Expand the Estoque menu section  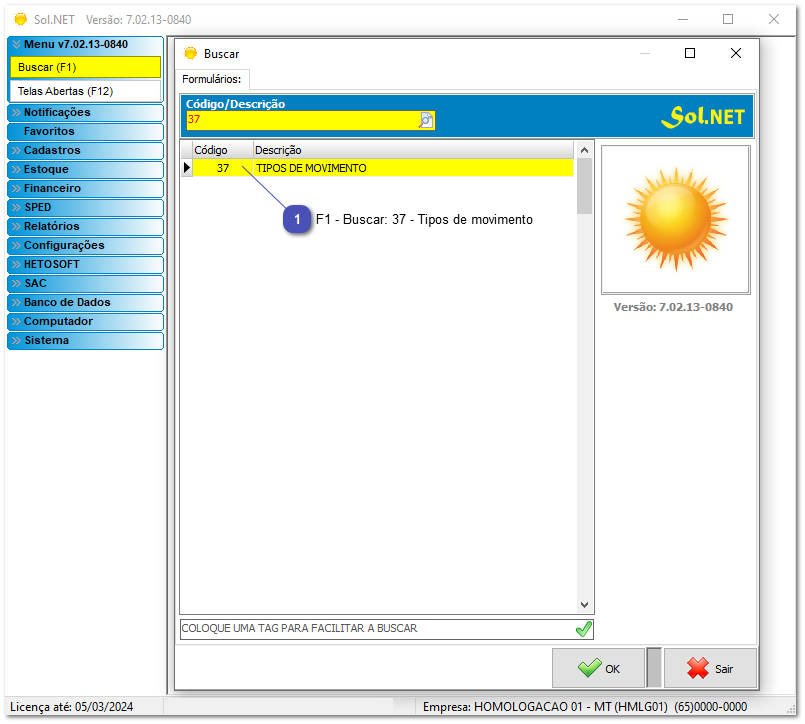tap(84, 169)
